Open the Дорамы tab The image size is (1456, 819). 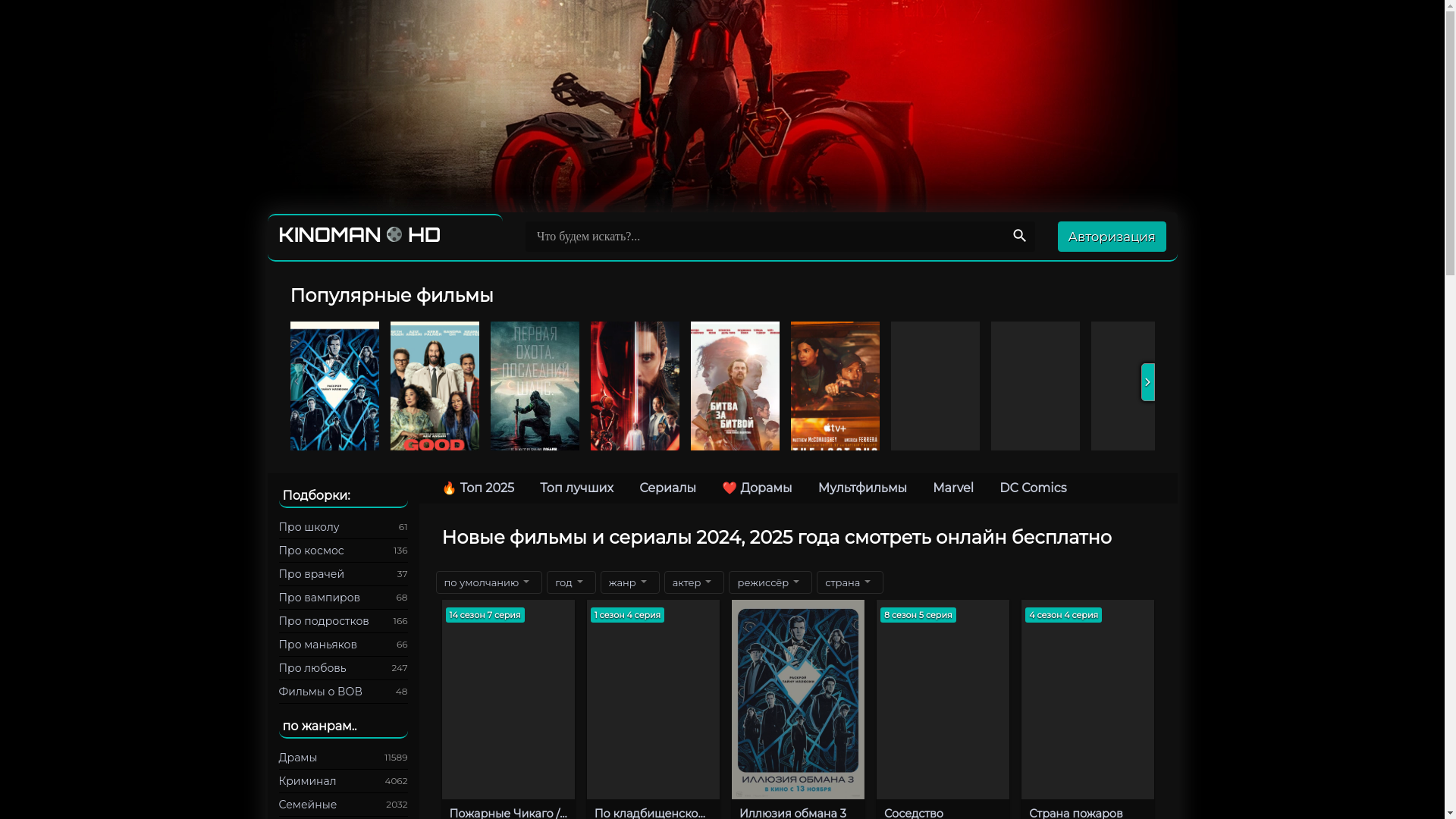click(x=757, y=488)
